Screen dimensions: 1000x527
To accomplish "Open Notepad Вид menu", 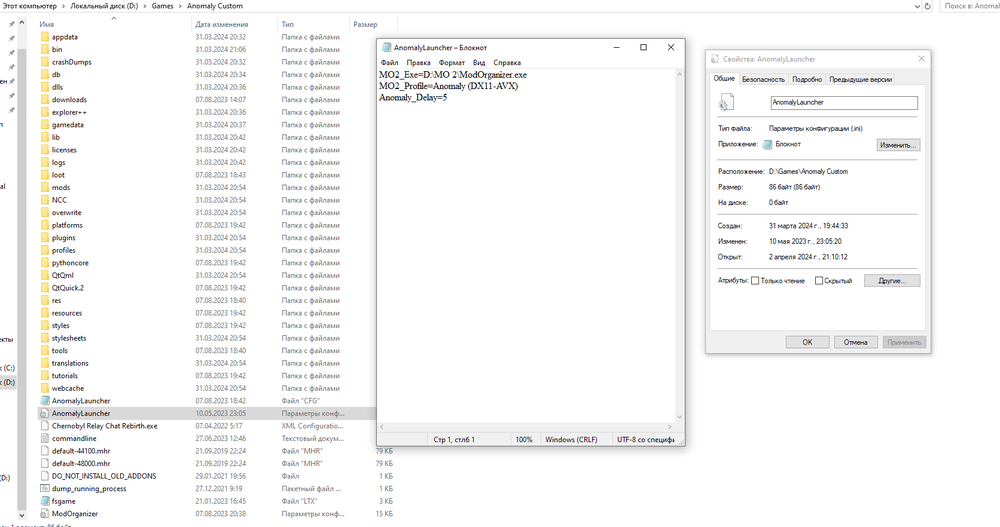I will (x=479, y=63).
